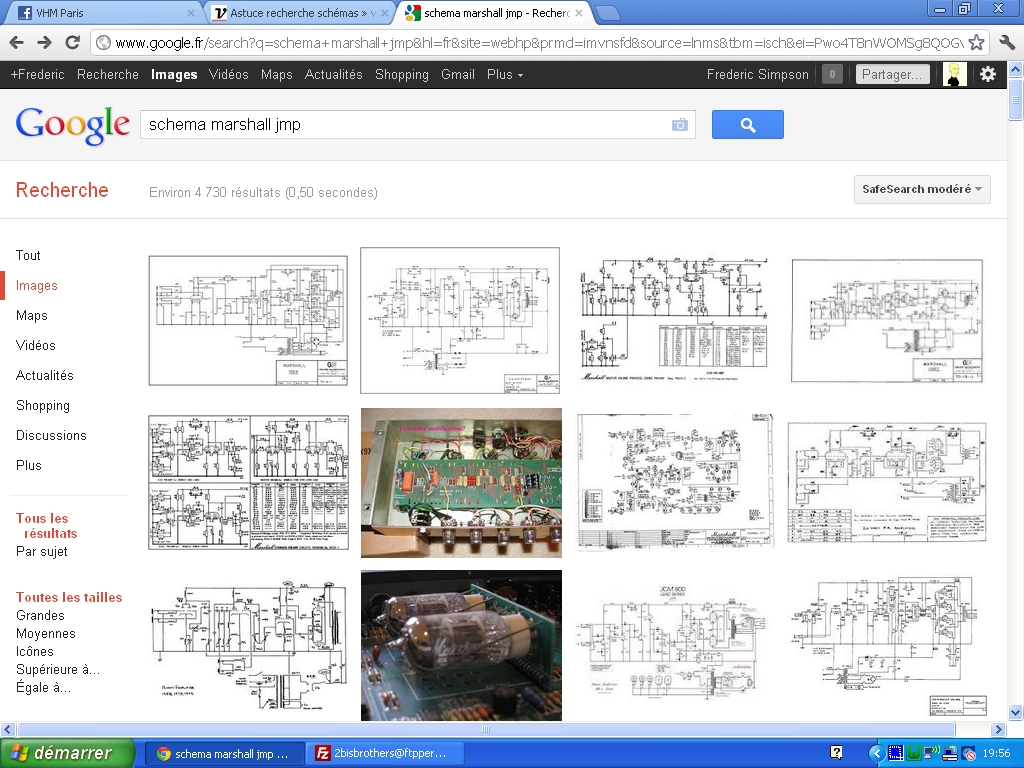Viewport: 1024px width, 768px height.
Task: Click Recherche in the top black bar
Action: pyautogui.click(x=108, y=74)
